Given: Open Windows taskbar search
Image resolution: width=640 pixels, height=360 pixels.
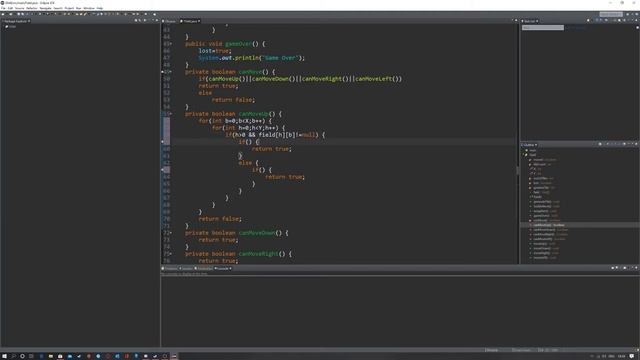Looking at the screenshot, I should [13, 356].
